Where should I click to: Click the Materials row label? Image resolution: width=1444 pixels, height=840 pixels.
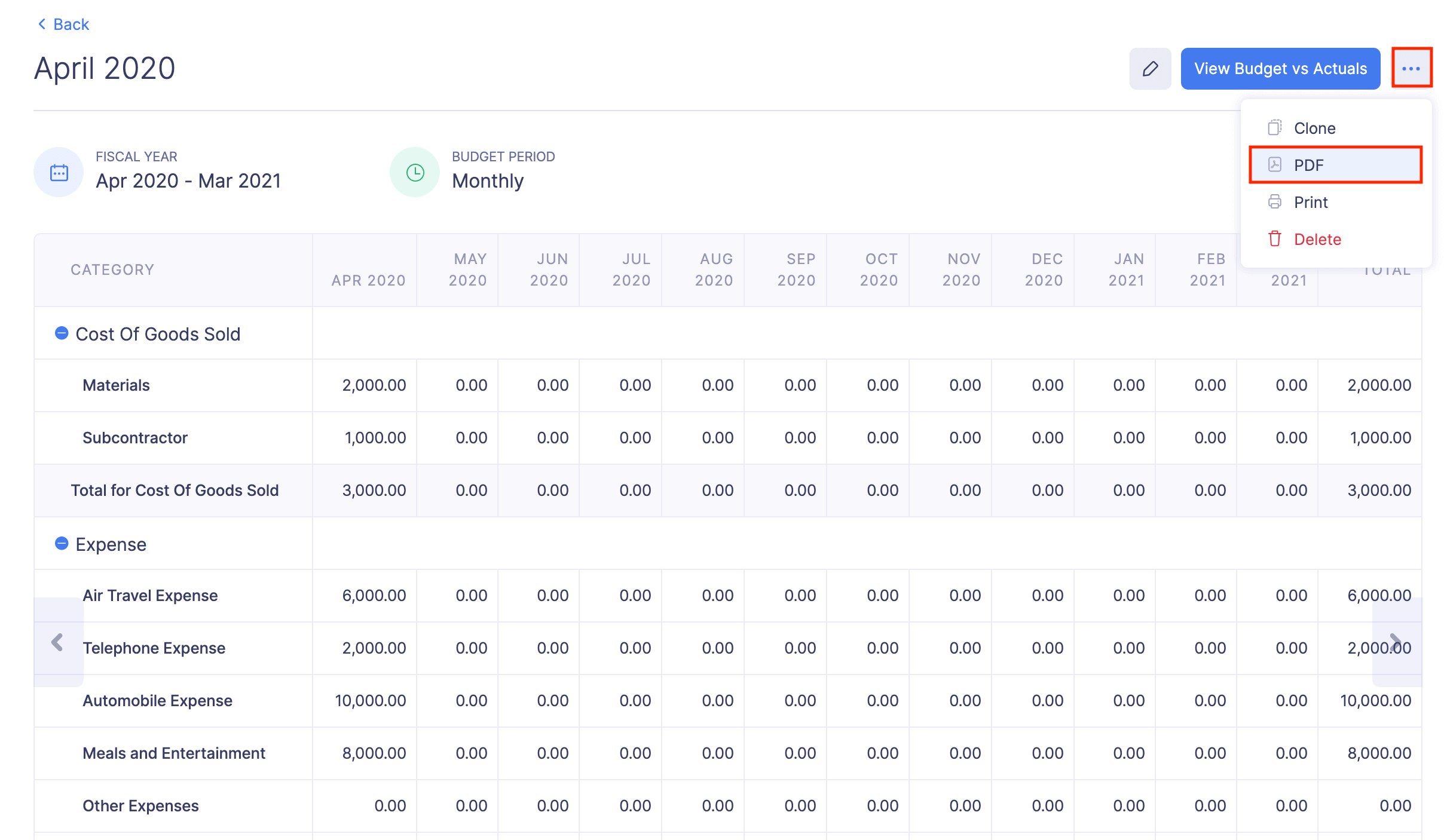(116, 385)
